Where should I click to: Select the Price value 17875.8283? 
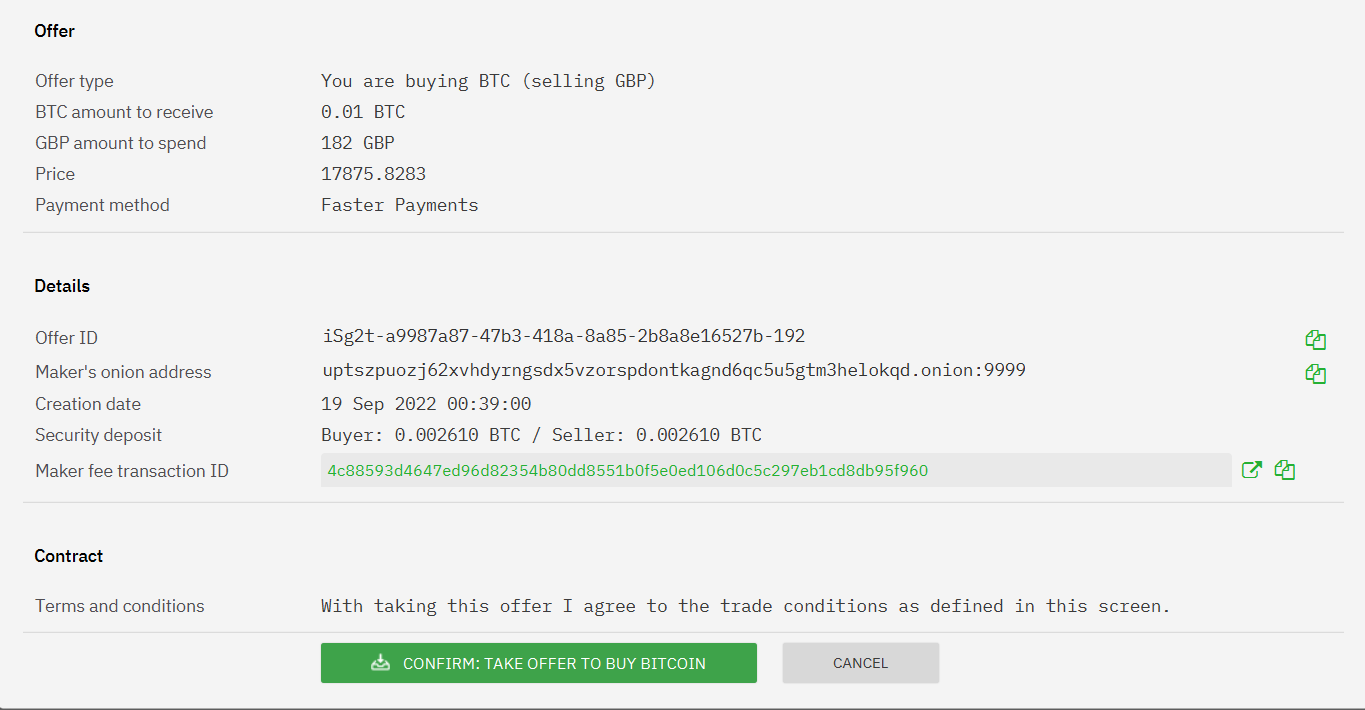(x=375, y=173)
